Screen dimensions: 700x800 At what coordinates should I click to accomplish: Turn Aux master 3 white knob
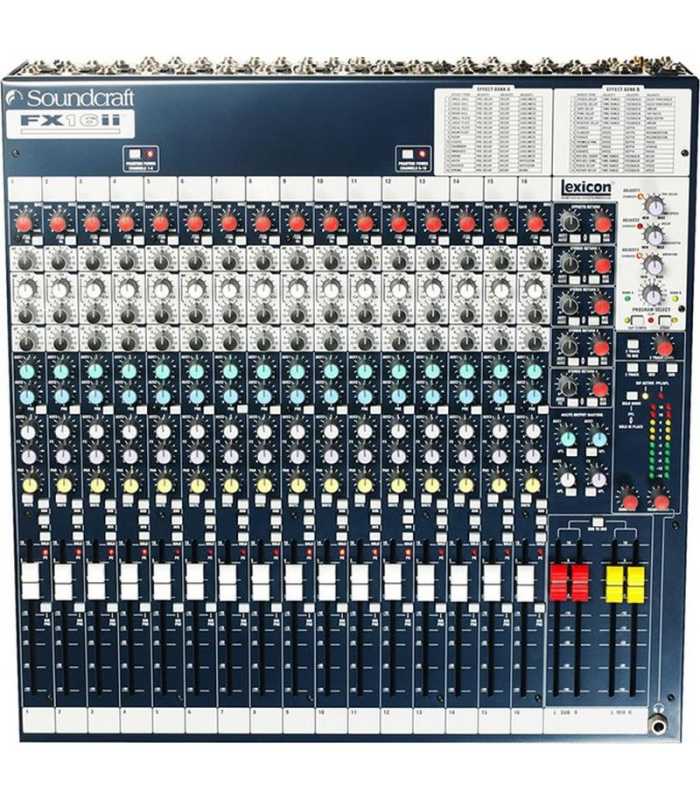[567, 479]
